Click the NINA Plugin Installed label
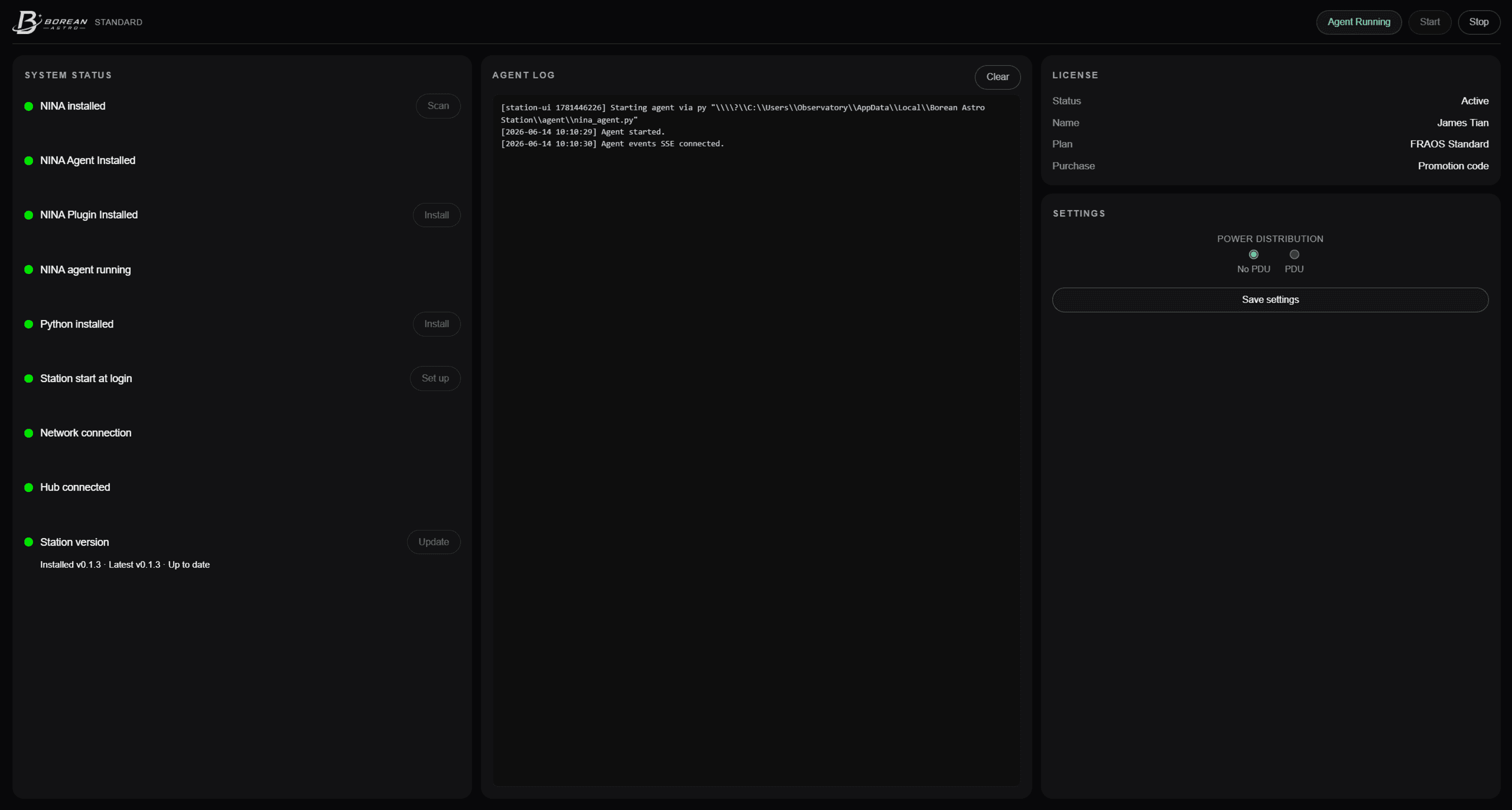Image resolution: width=1512 pixels, height=810 pixels. (88, 215)
